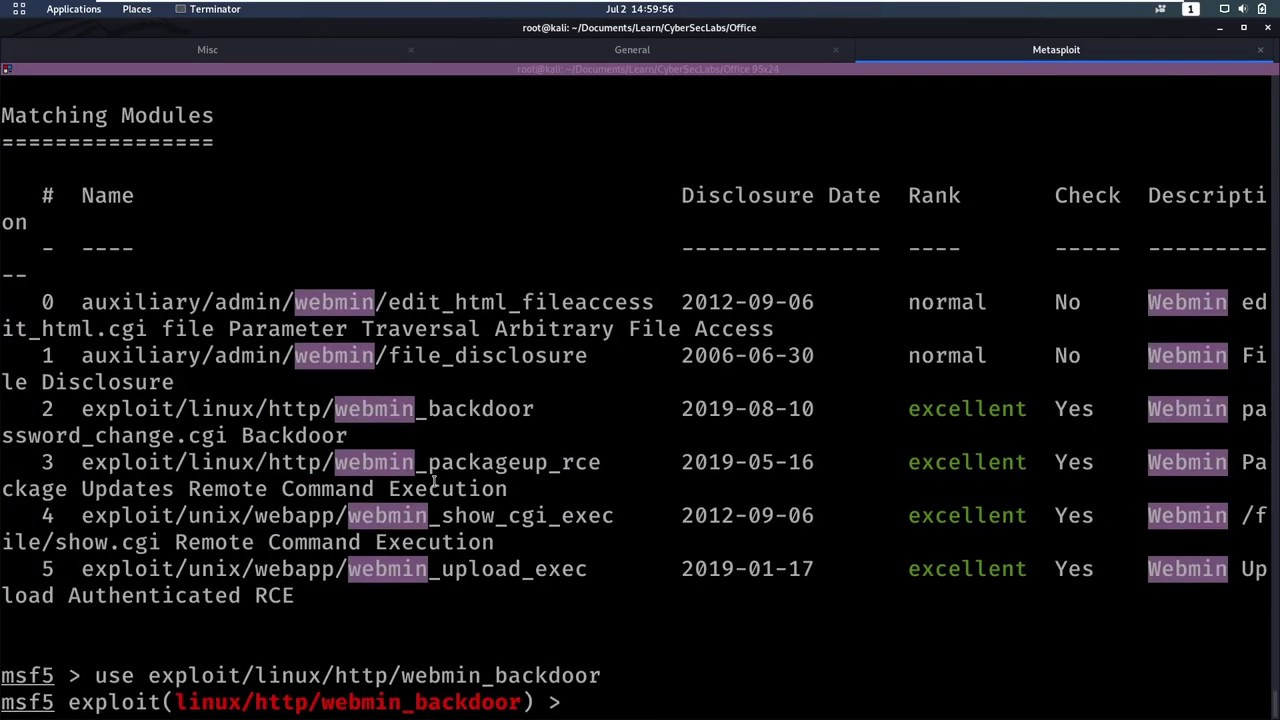The height and width of the screenshot is (720, 1280).
Task: Close the Metasploit tab
Action: point(1260,50)
